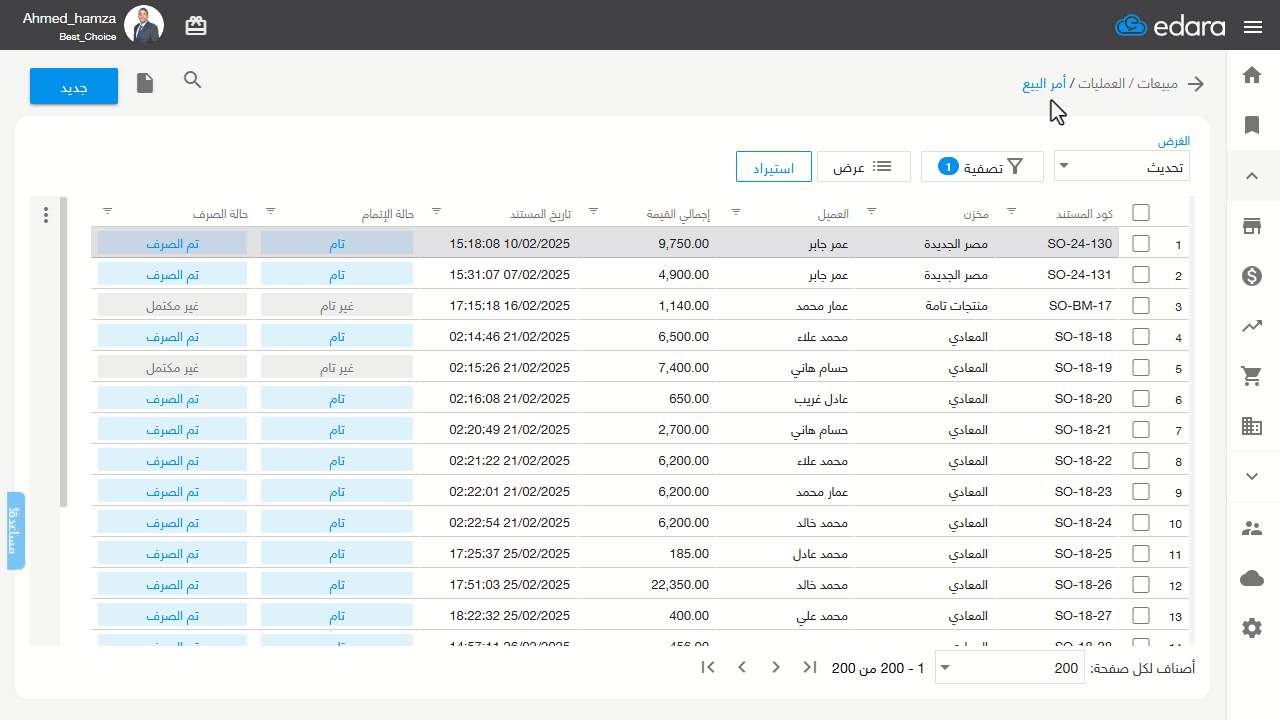Click the document icon next to جديد
The width and height of the screenshot is (1280, 720).
click(145, 83)
